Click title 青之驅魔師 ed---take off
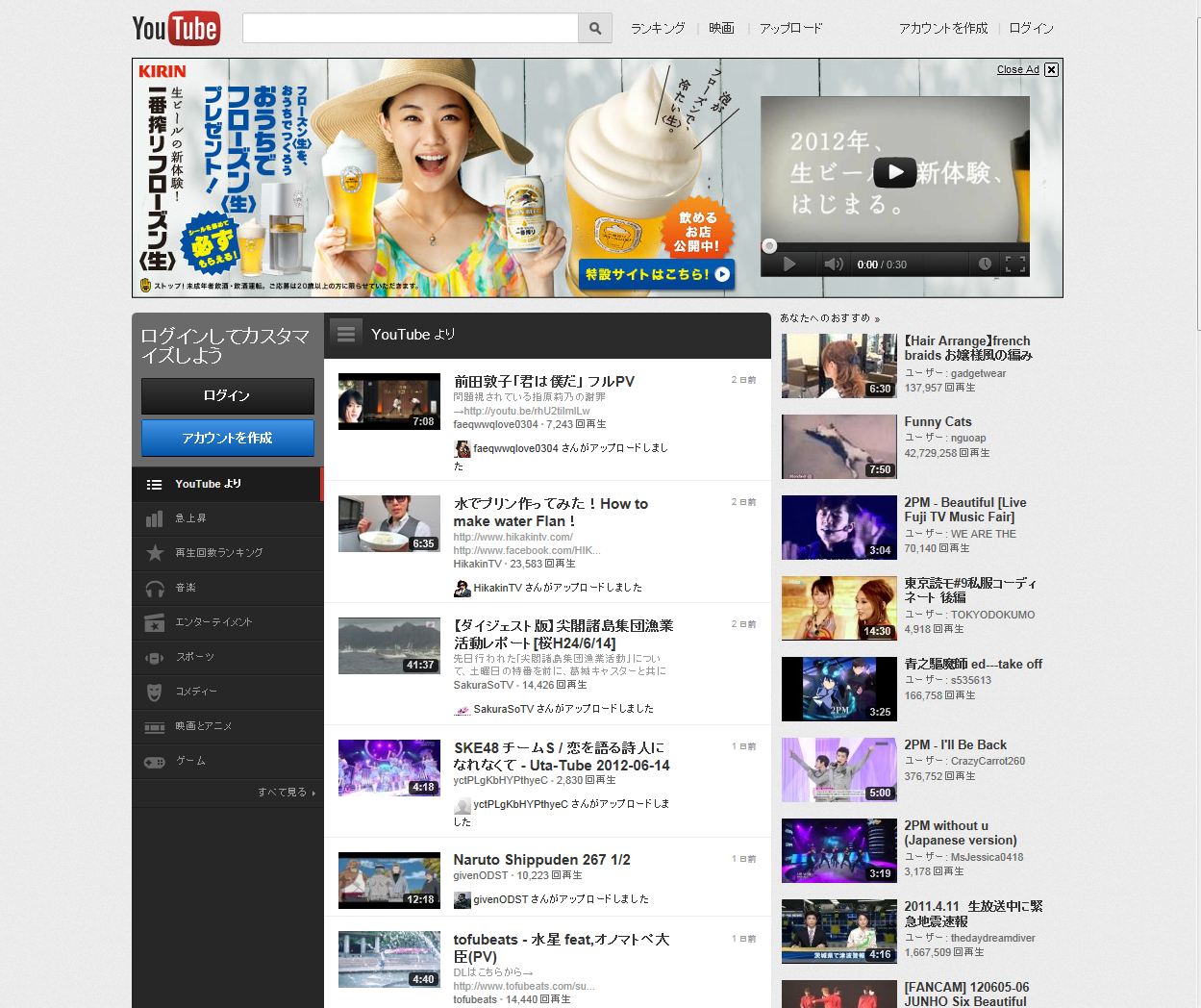The width and height of the screenshot is (1201, 1008). pyautogui.click(x=973, y=664)
